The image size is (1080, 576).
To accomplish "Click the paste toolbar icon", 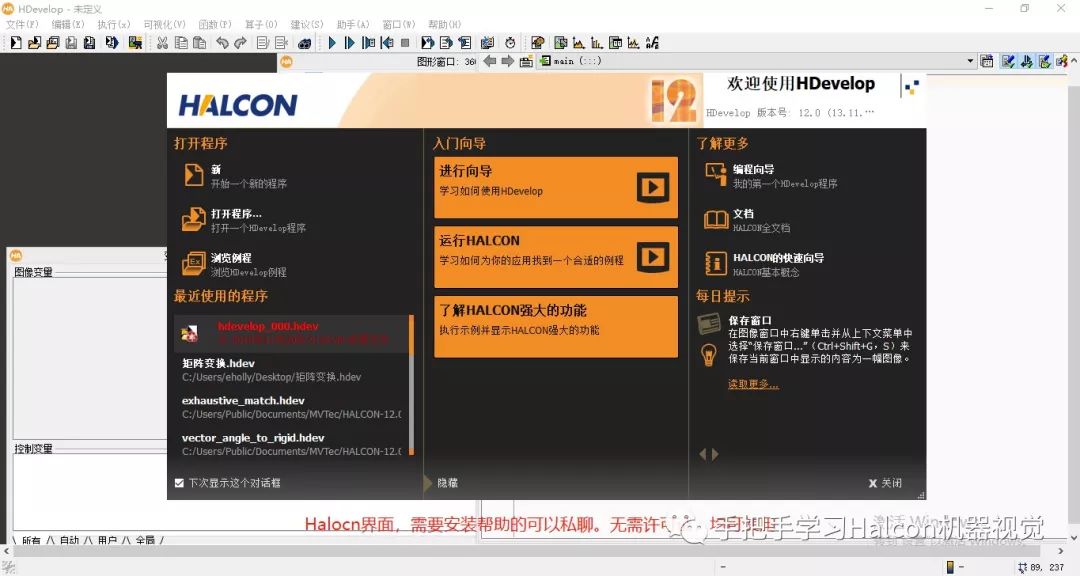I will 199,43.
